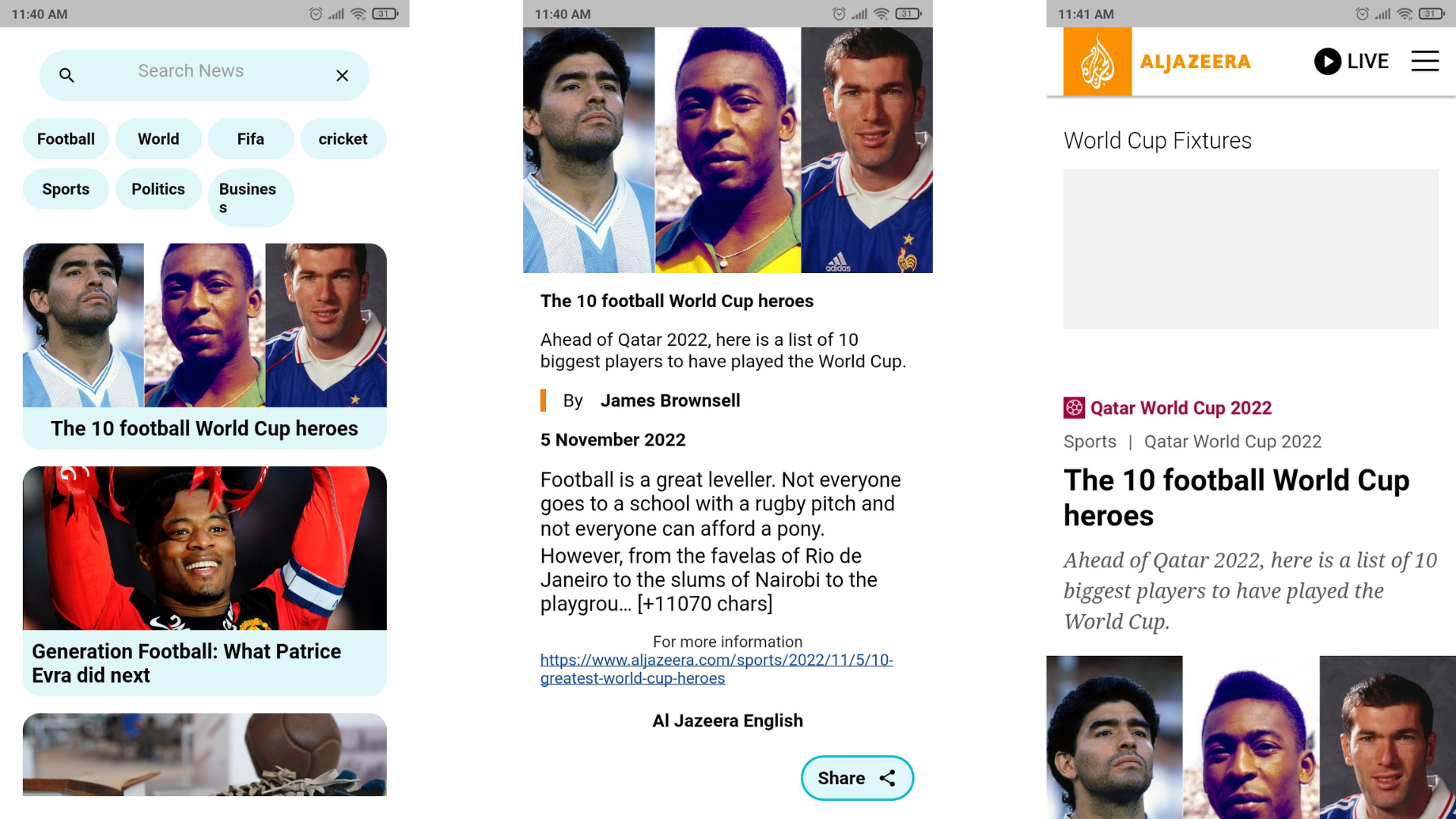The image size is (1456, 819).
Task: Choose the Fifa category chip
Action: point(250,139)
